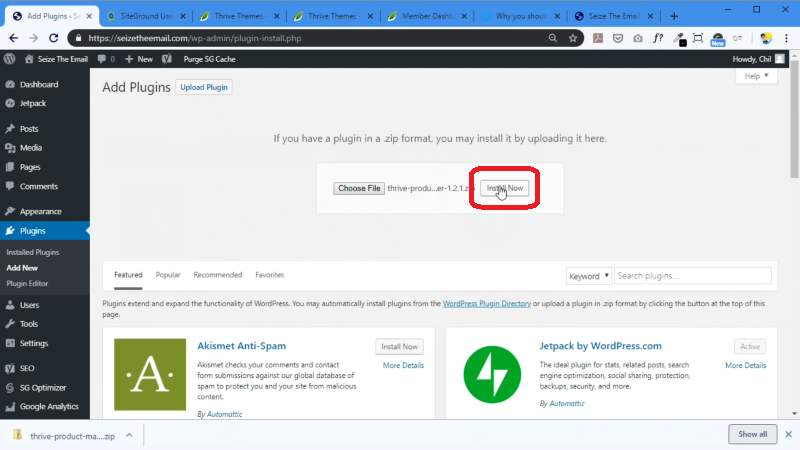Click the Yoast icon in admin bar

[x=167, y=59]
